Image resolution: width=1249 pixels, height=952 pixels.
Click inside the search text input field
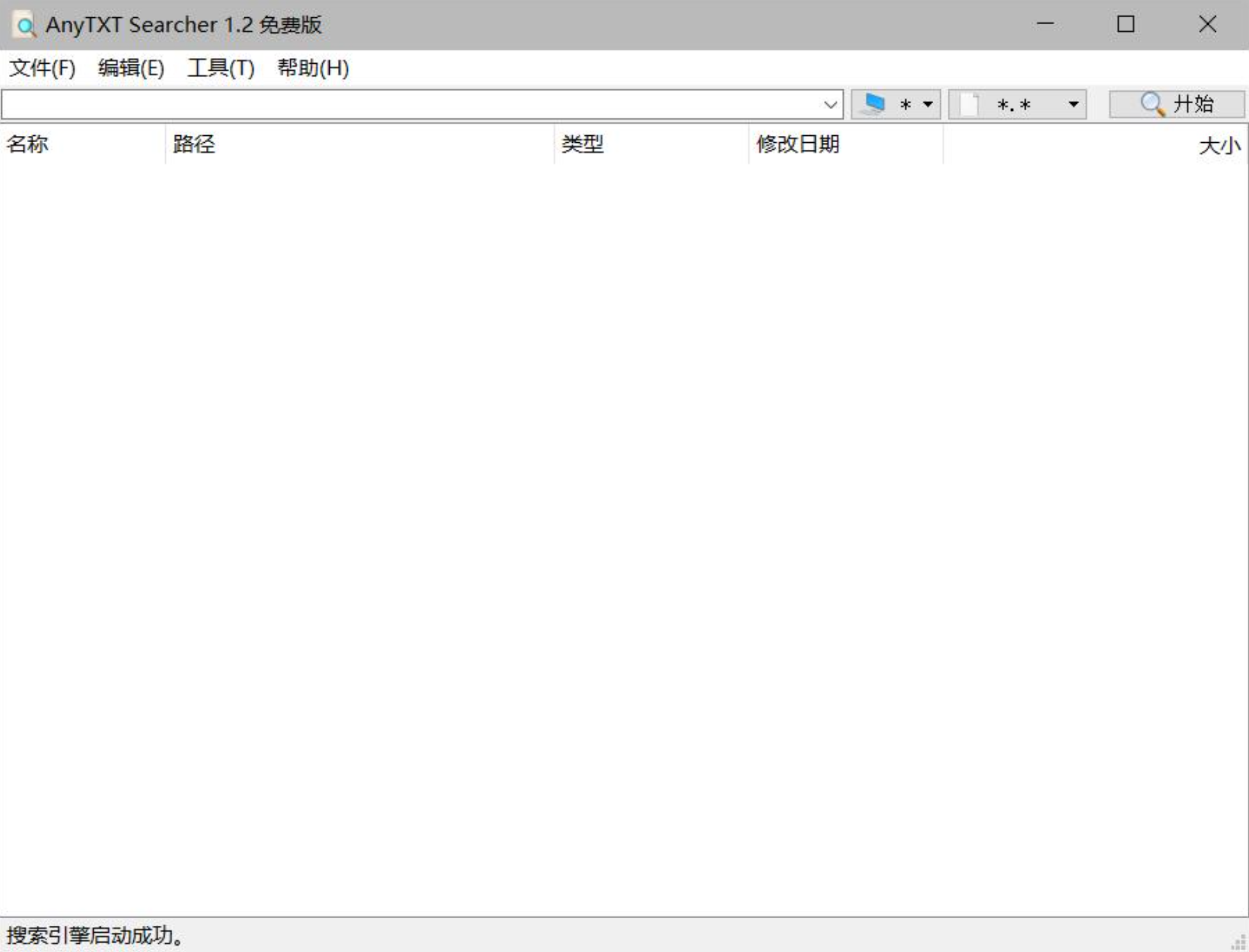[408, 105]
